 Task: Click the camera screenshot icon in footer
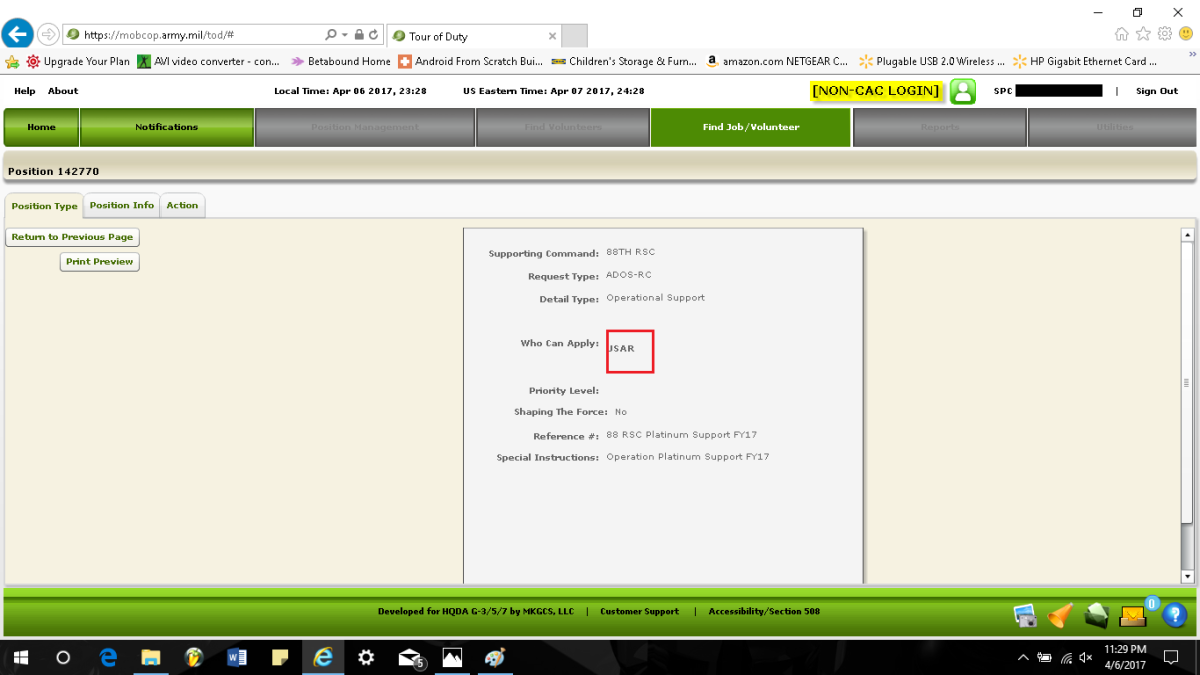click(x=1025, y=616)
